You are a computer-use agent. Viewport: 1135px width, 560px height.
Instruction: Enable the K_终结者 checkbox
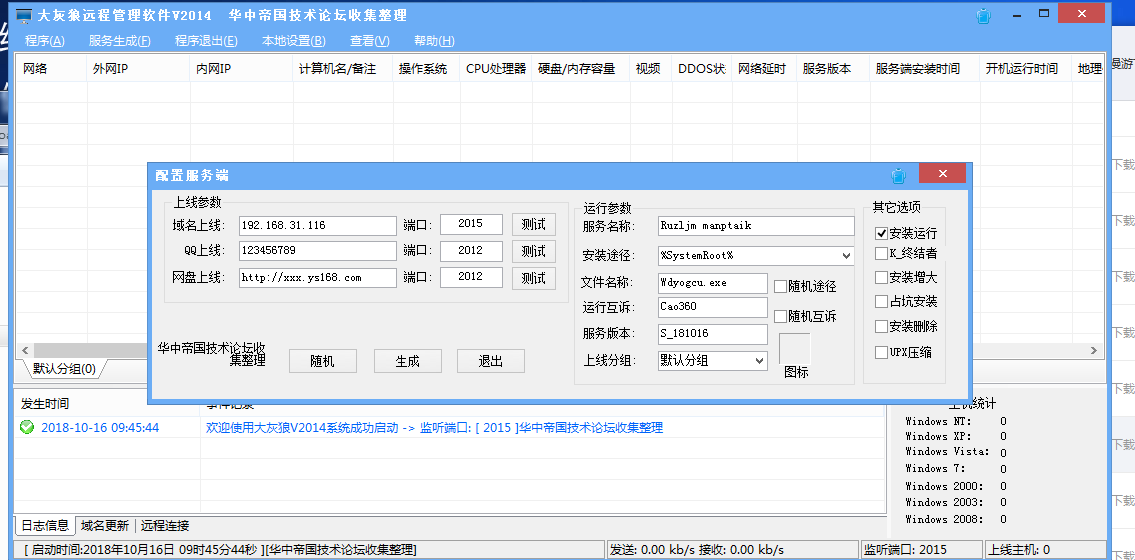coord(881,253)
